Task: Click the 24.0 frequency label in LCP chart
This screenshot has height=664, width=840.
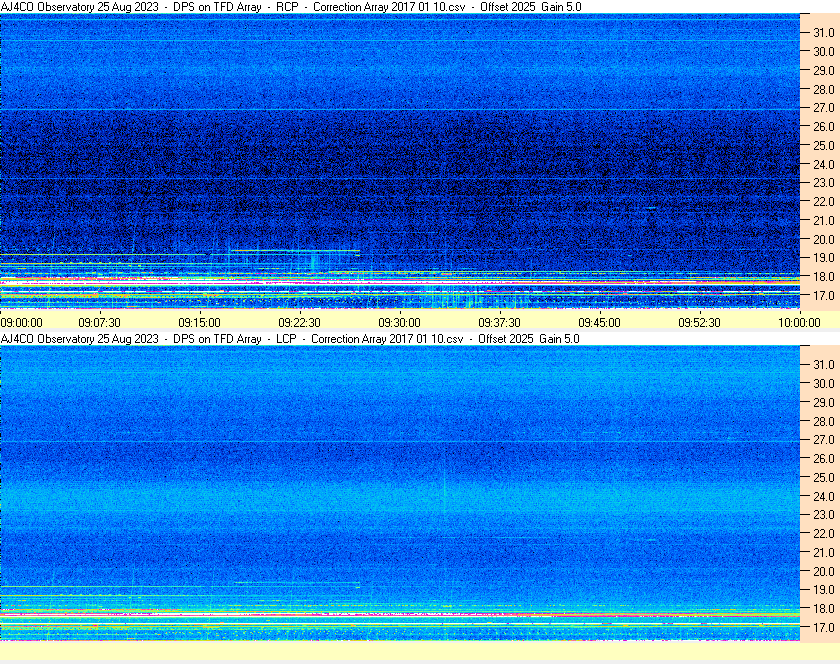Action: pyautogui.click(x=824, y=496)
